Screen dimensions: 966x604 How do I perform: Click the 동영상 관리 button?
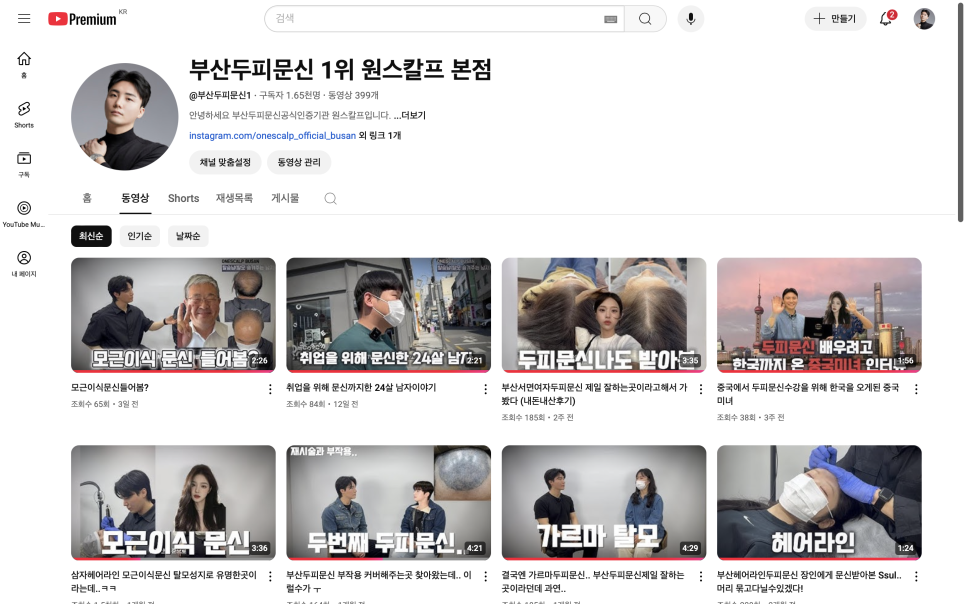[299, 162]
